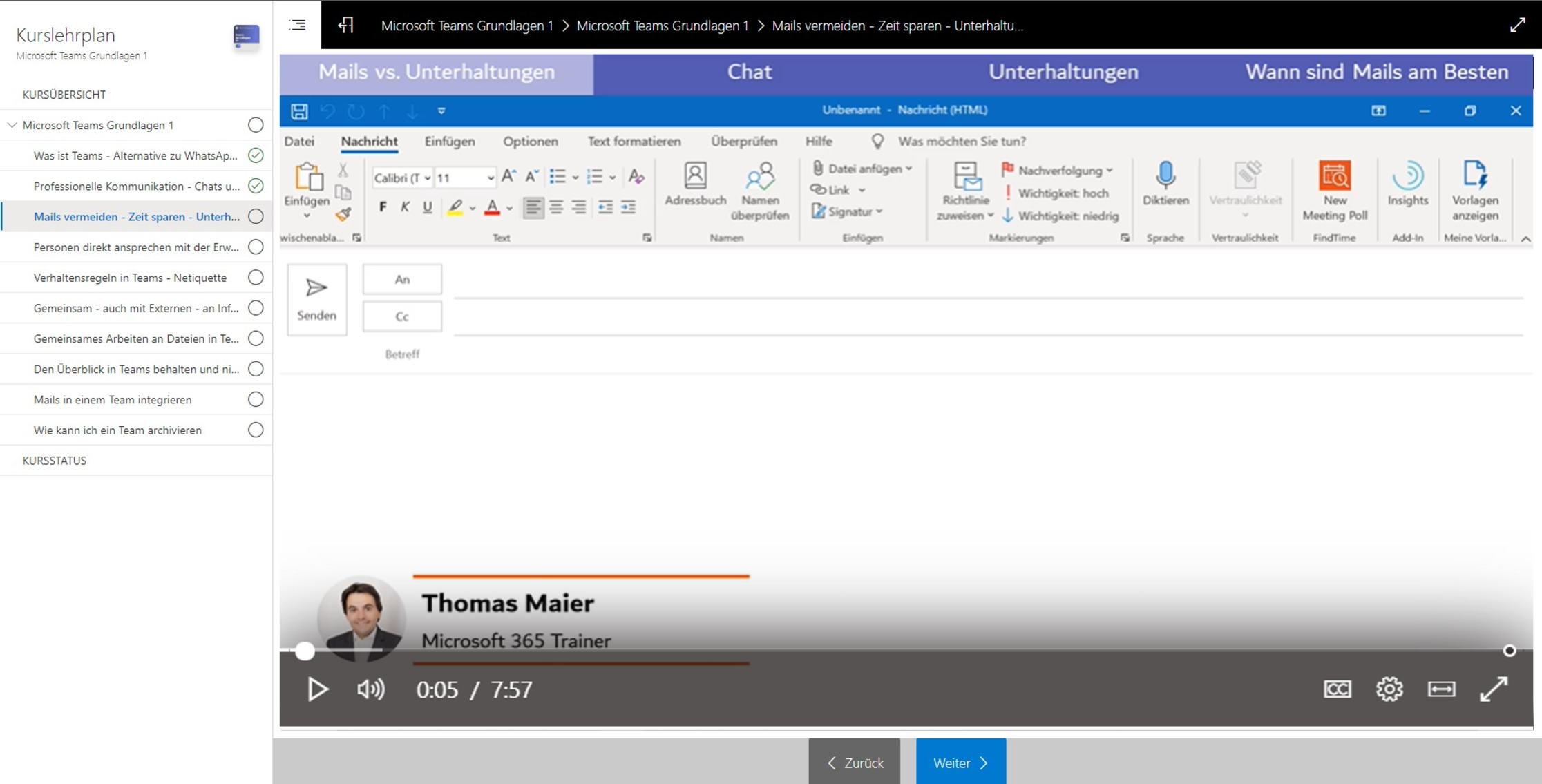
Task: Click the save icon in Outlook window
Action: coord(299,111)
